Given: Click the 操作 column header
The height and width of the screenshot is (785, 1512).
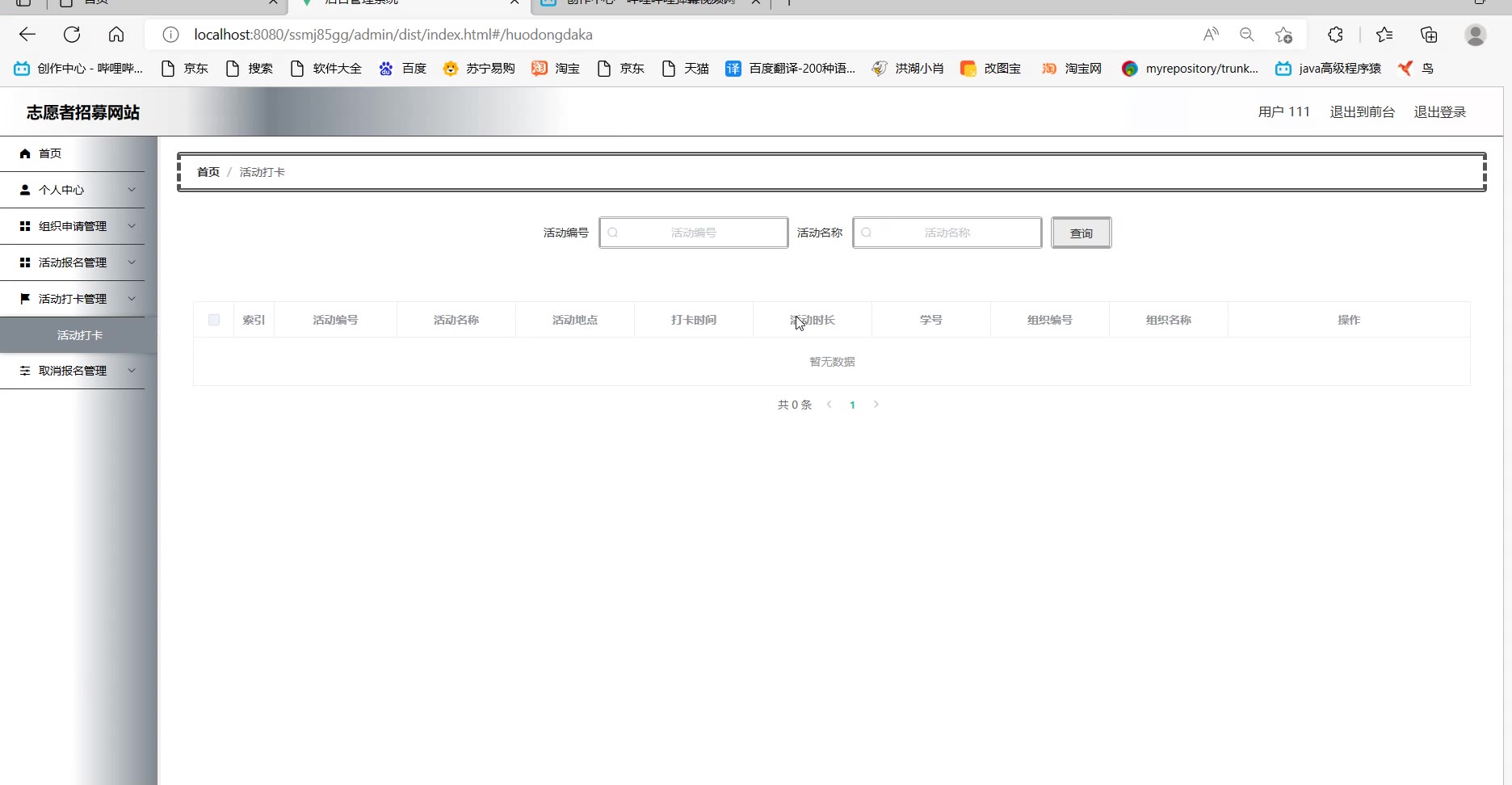Looking at the screenshot, I should 1349,320.
